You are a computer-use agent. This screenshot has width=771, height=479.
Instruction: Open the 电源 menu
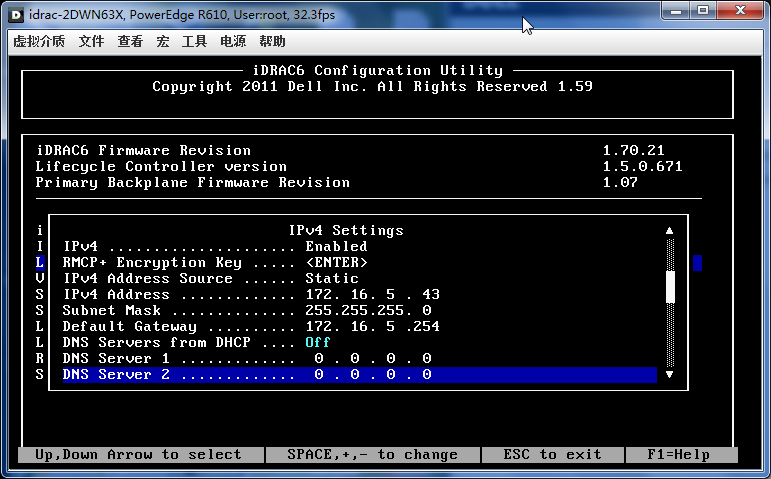[x=233, y=41]
